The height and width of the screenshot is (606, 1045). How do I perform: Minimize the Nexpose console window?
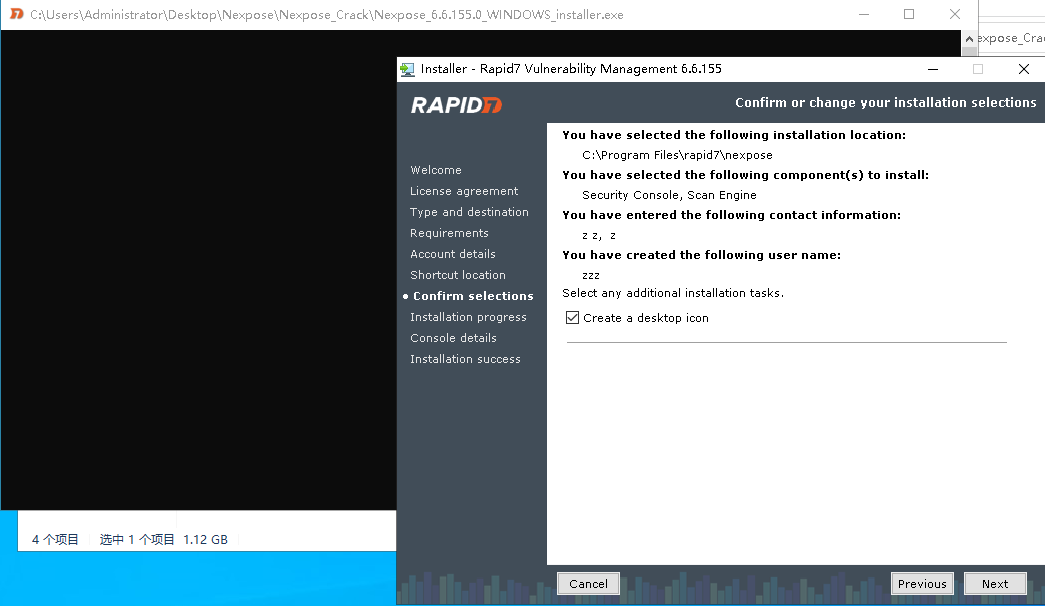(x=864, y=14)
